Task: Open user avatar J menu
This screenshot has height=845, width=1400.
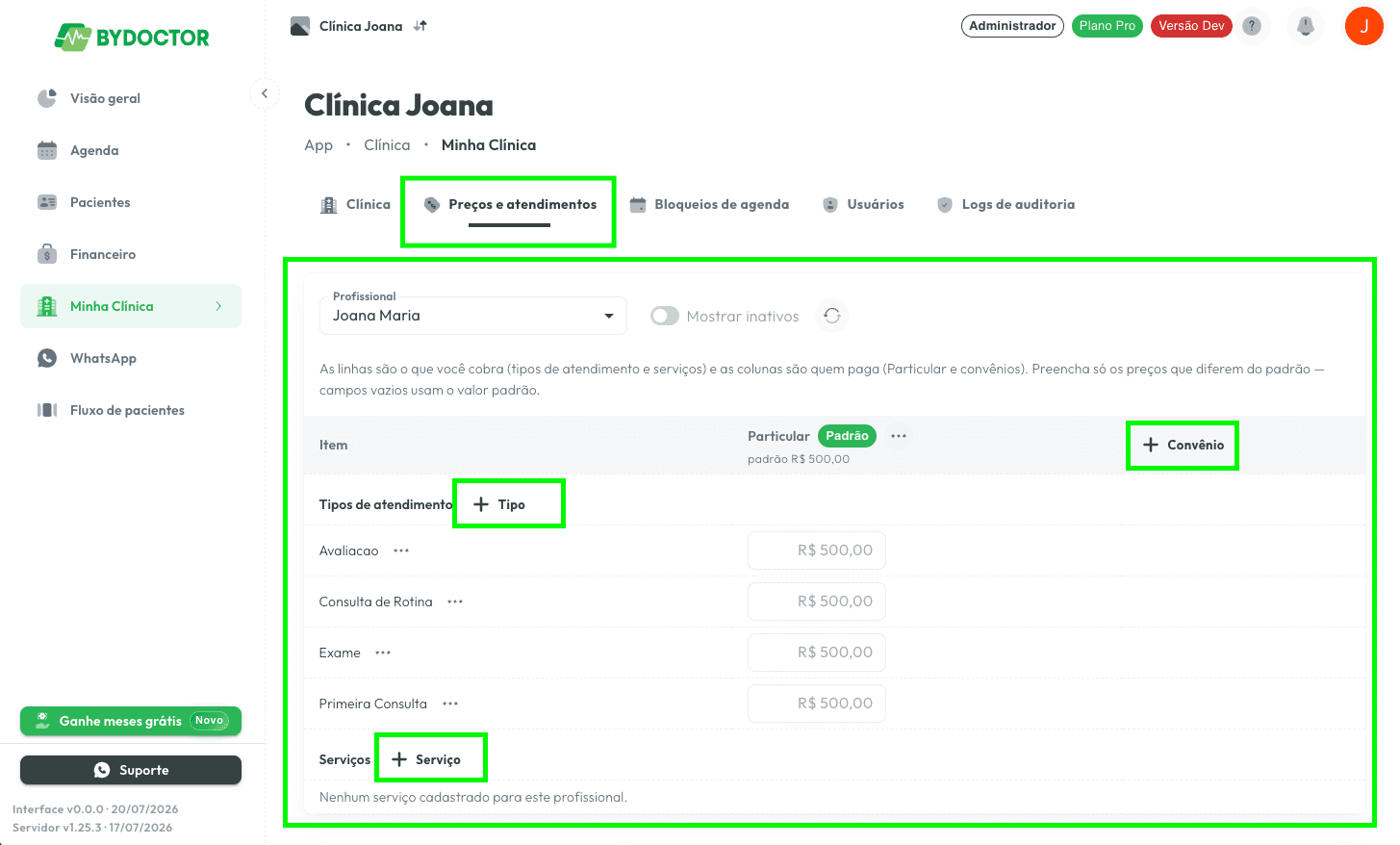Action: 1363,26
